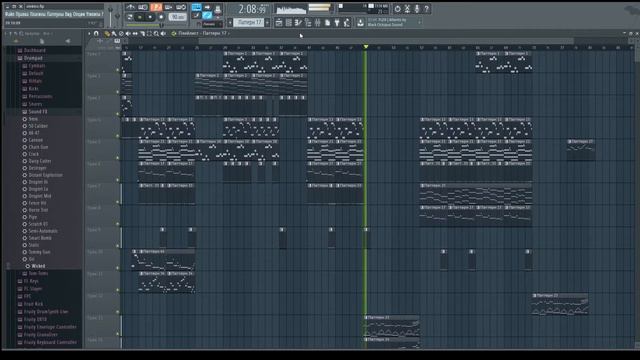
Task: Click the orange active button in top toolbar
Action: click(156, 7)
